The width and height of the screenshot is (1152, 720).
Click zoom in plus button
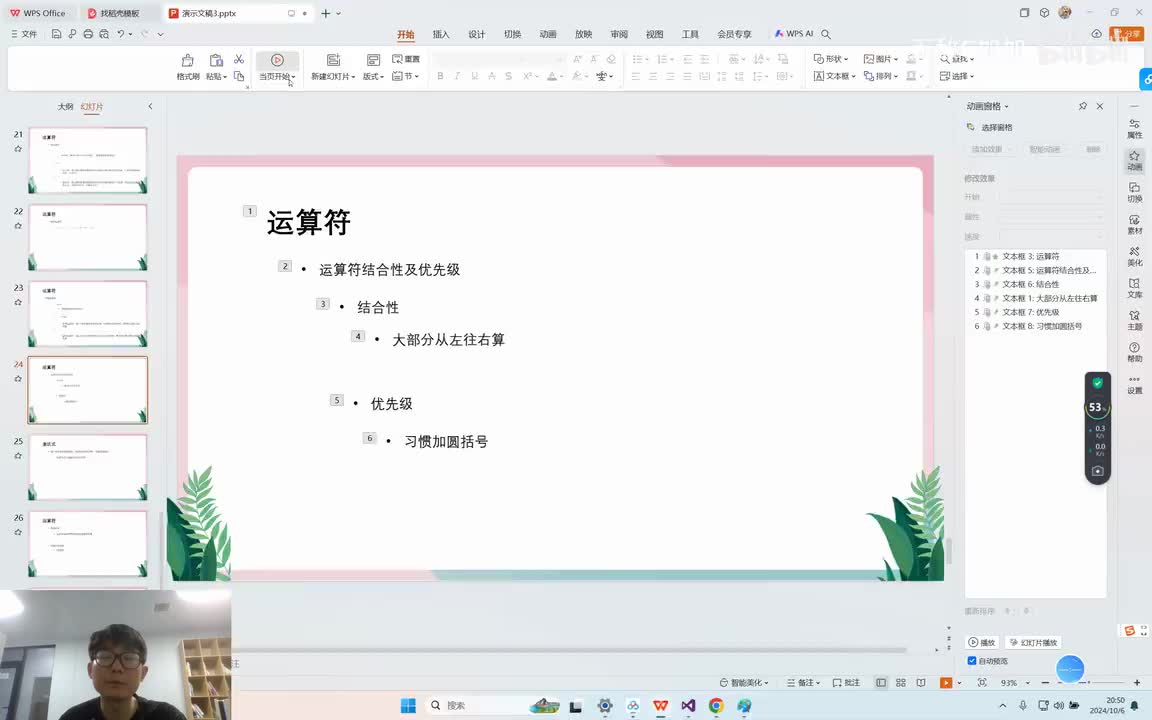click(x=1137, y=683)
